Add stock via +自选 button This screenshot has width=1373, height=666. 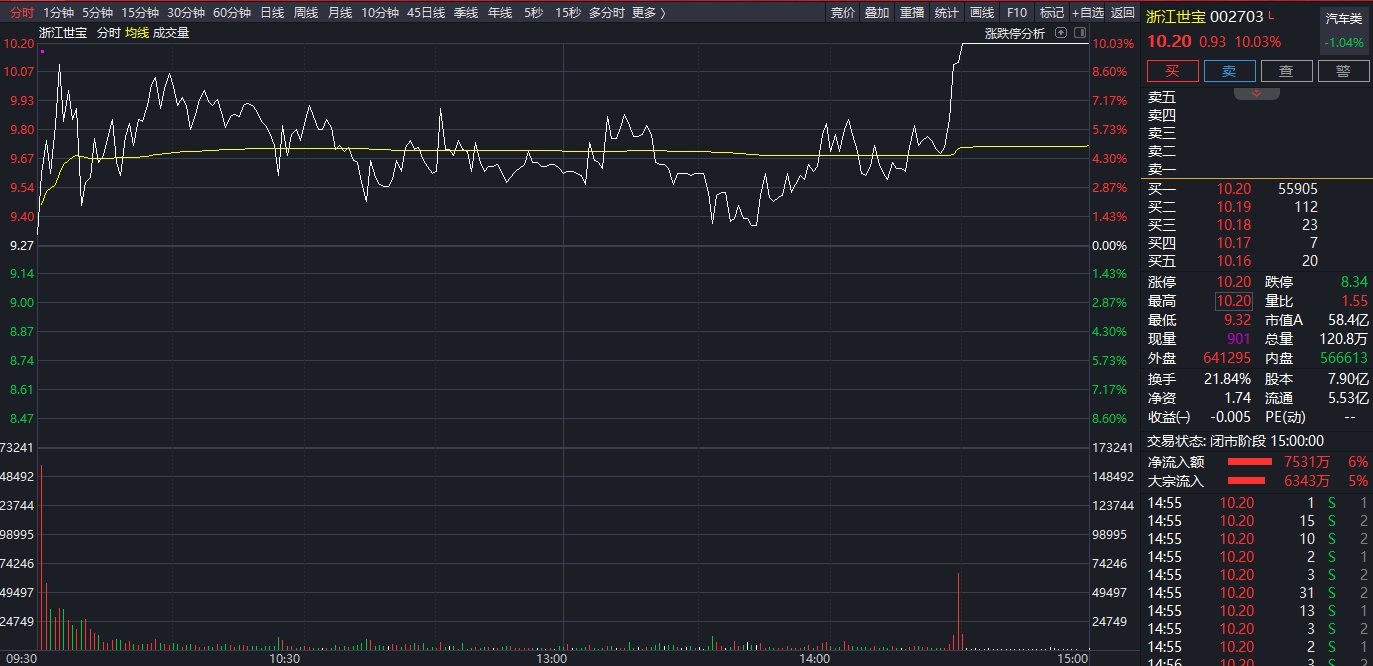click(1087, 13)
